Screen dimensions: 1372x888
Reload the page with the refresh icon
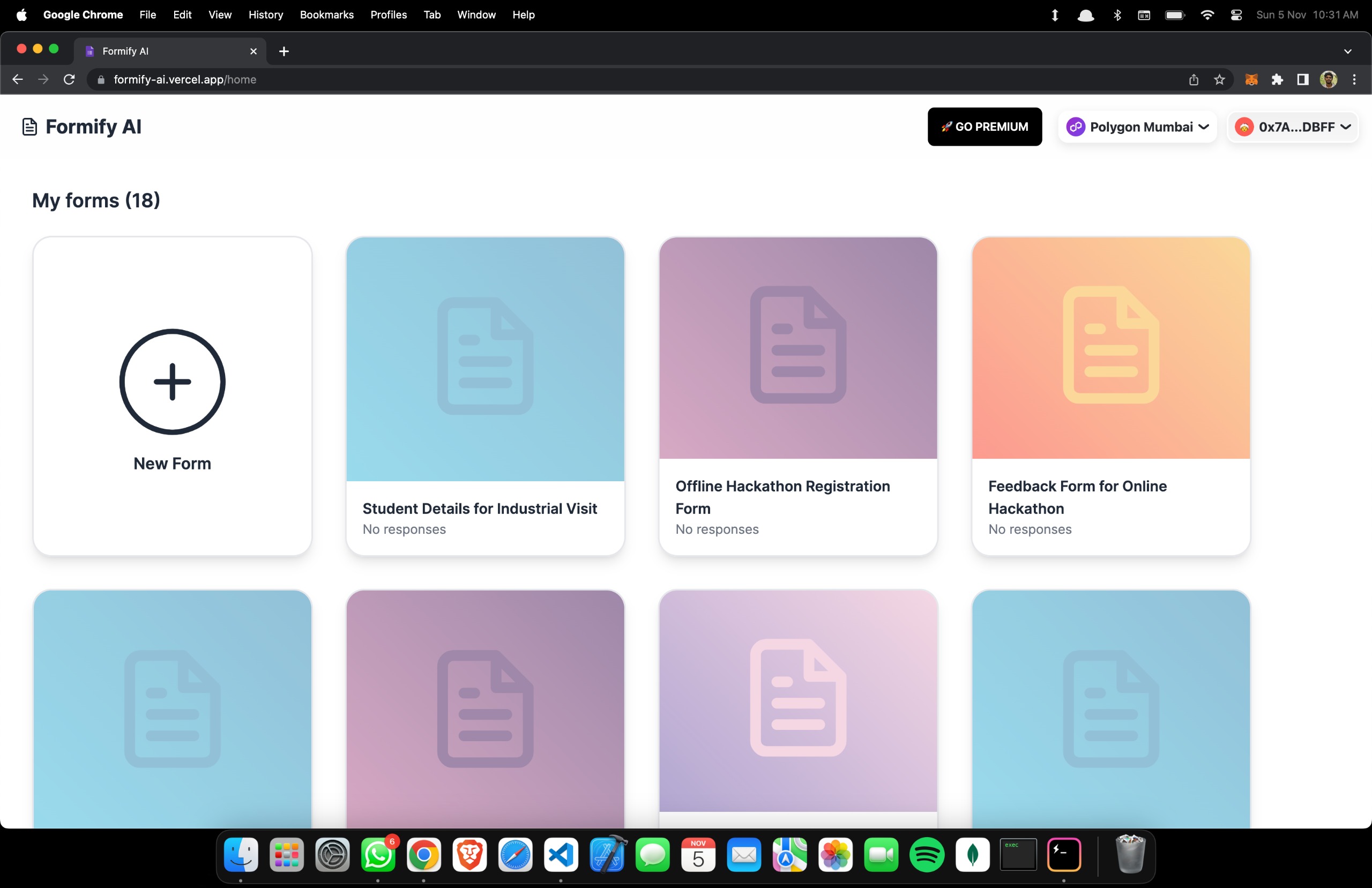(x=69, y=79)
